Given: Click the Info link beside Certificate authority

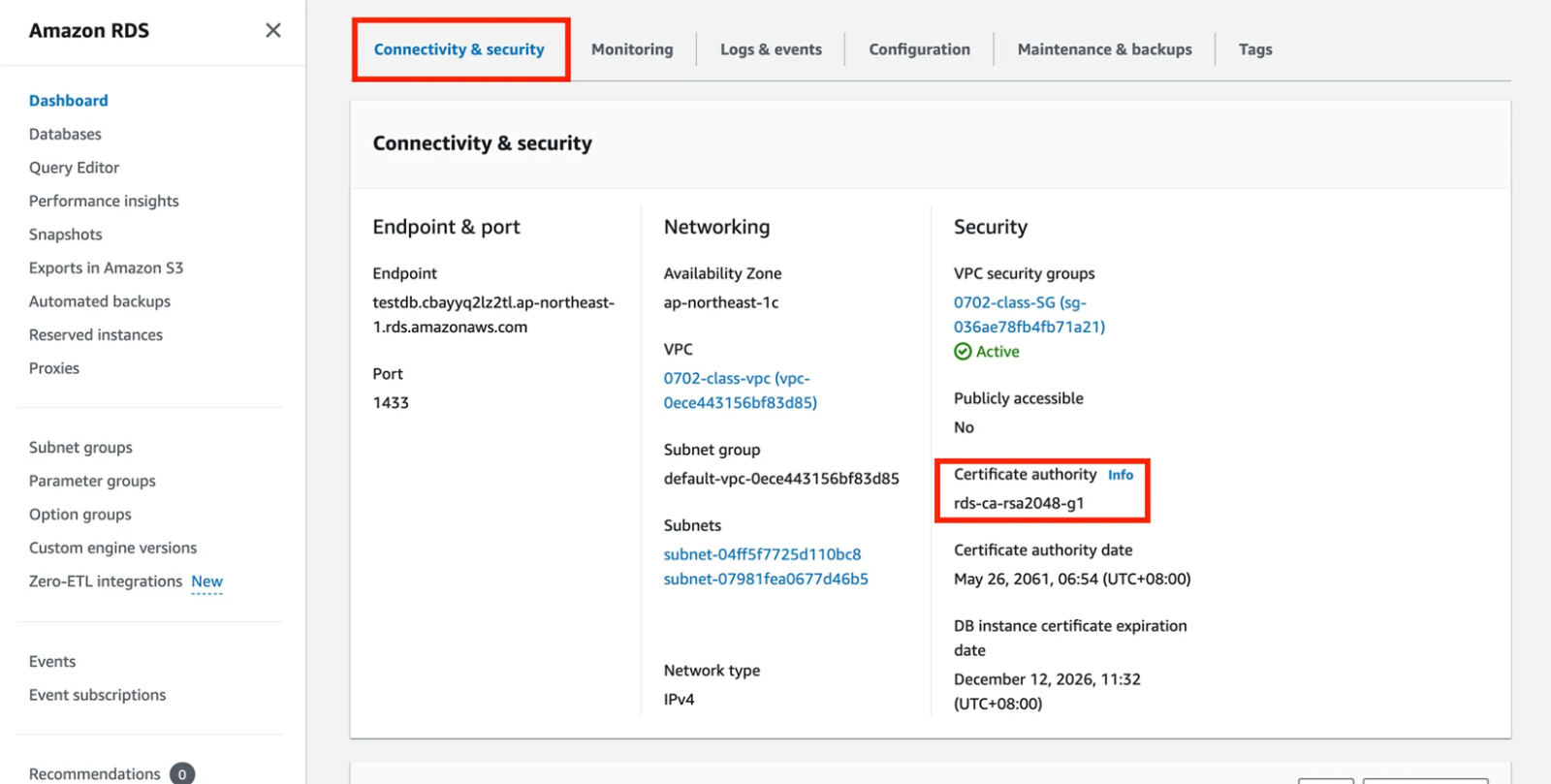Looking at the screenshot, I should [1121, 475].
